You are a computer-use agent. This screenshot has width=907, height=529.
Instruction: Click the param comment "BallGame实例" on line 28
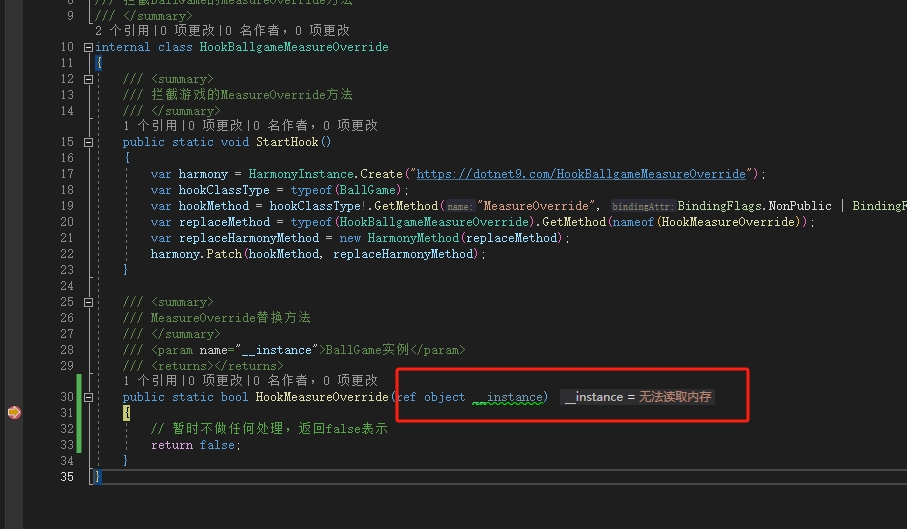click(x=367, y=350)
